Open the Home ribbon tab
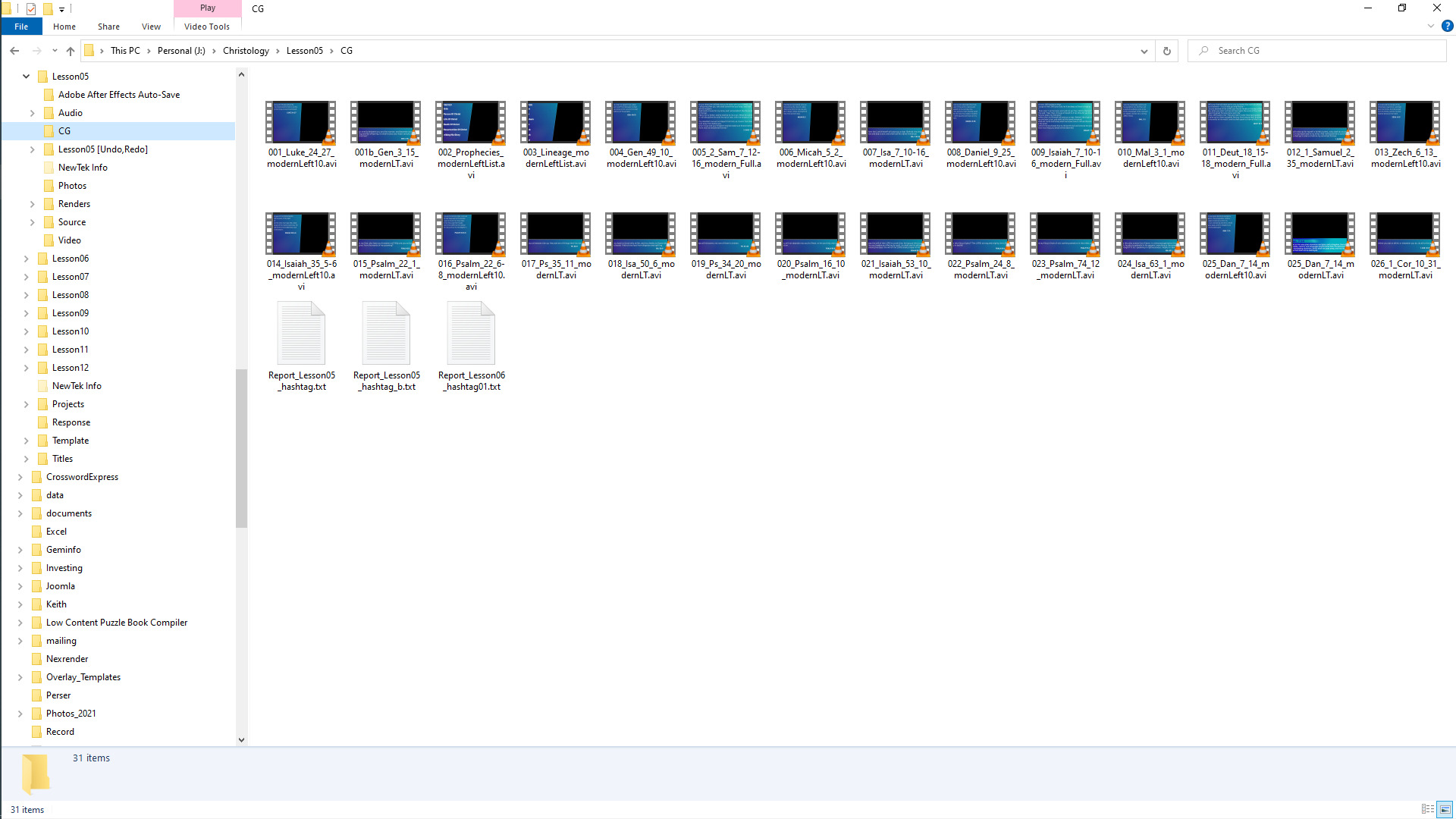Viewport: 1456px width, 819px height. 64,27
